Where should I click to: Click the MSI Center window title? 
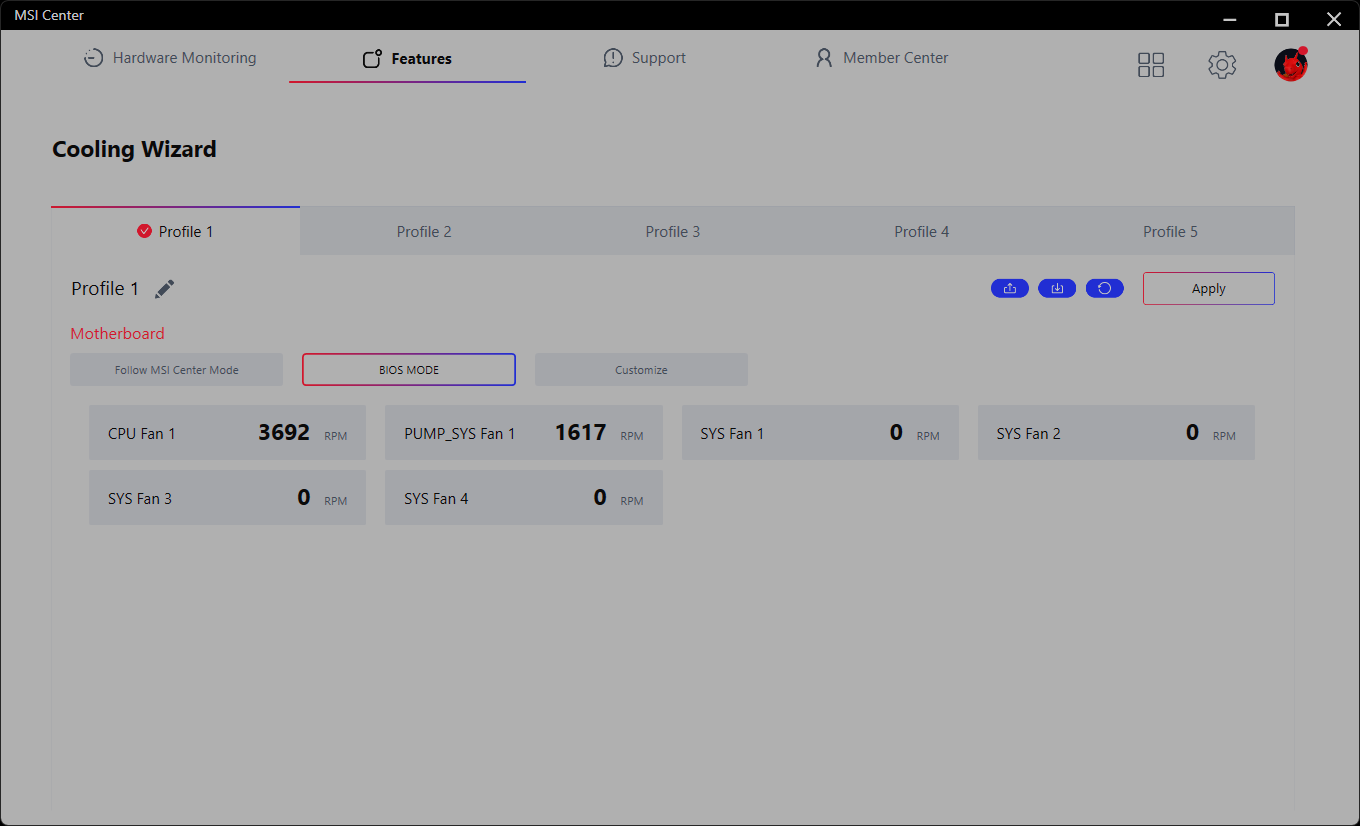pyautogui.click(x=49, y=16)
